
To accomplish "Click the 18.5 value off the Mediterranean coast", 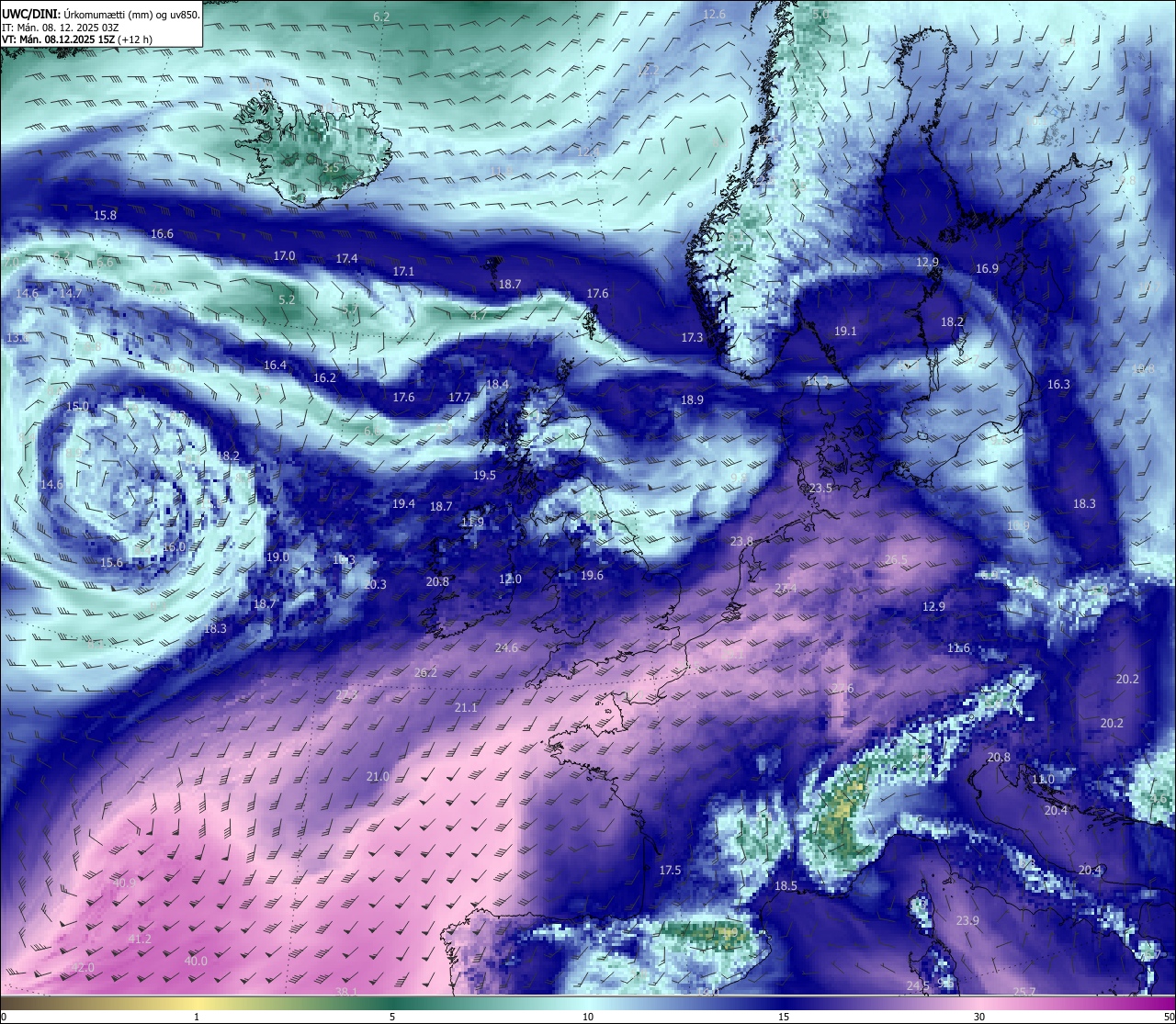I will click(786, 885).
